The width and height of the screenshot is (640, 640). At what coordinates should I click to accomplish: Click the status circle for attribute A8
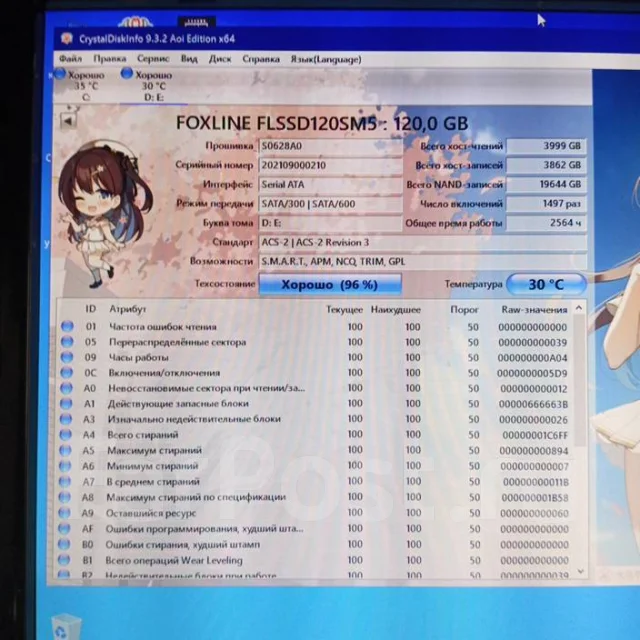(x=64, y=497)
